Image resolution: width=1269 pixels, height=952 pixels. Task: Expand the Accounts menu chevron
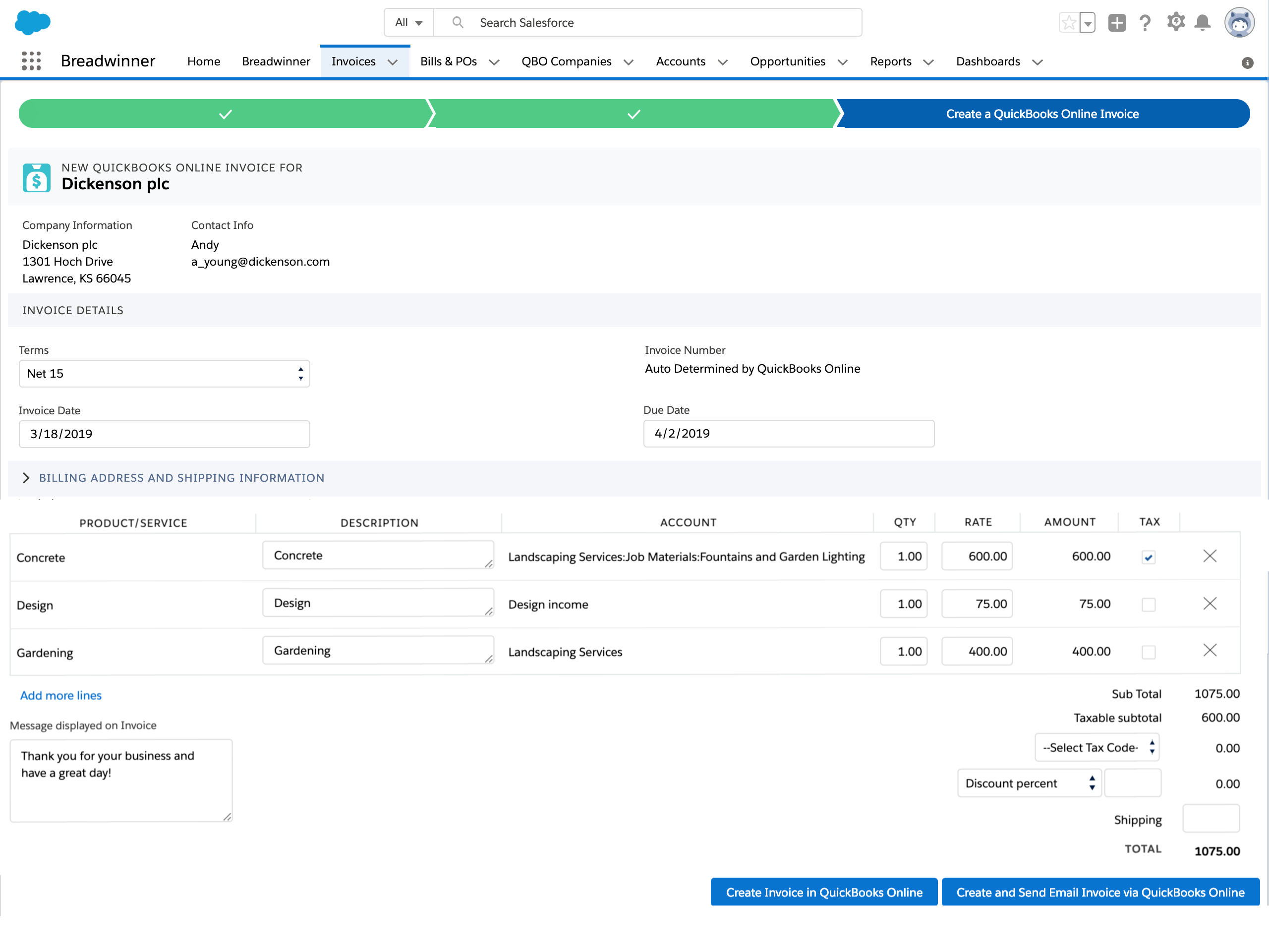click(x=722, y=62)
